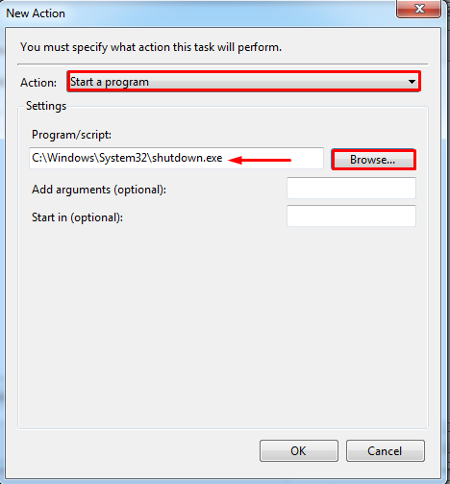Confirm the action with OK
450x484 pixels.
pos(299,451)
